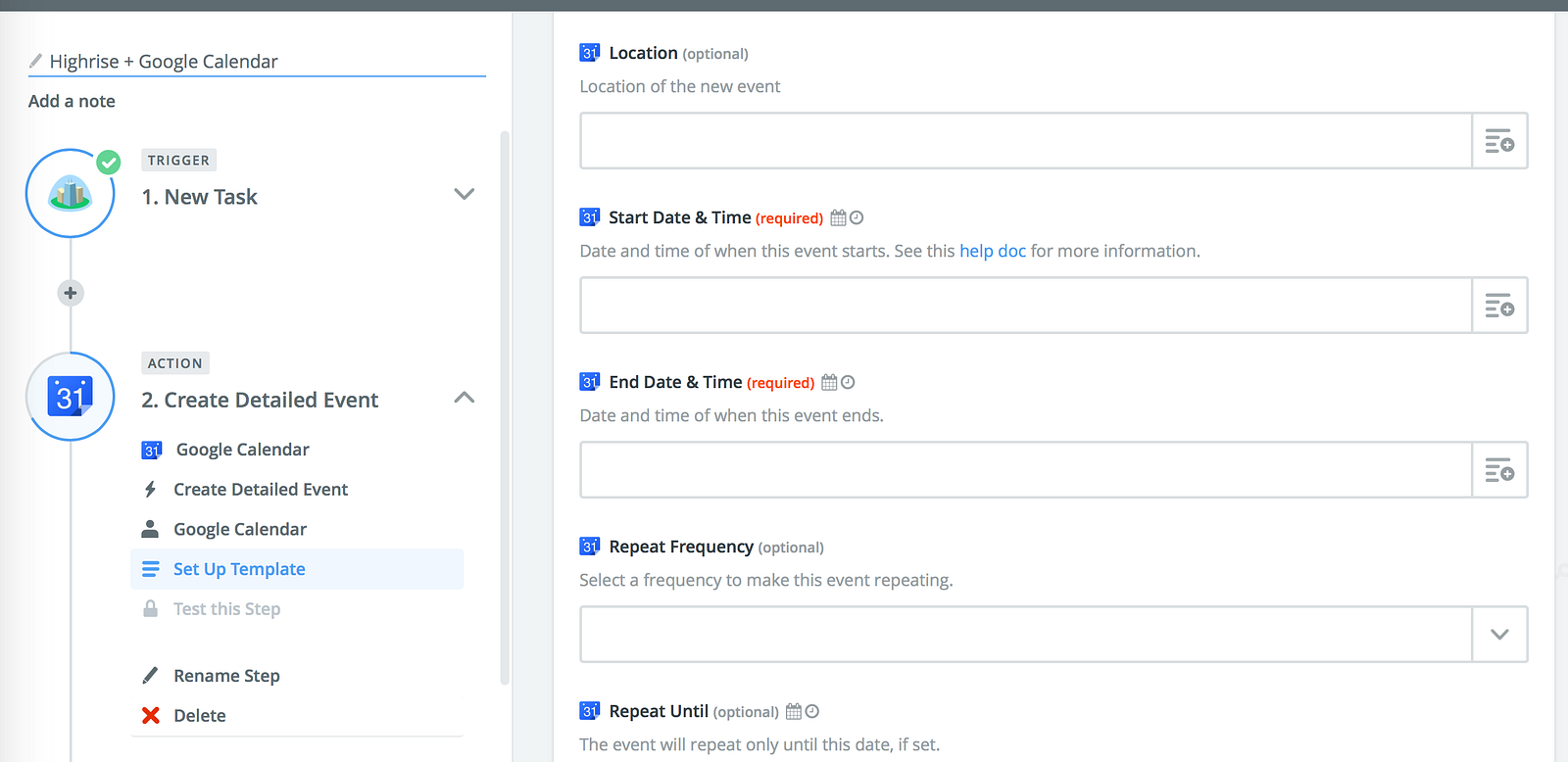This screenshot has width=1568, height=762.
Task: Click the calendar-clock icon beside End Date & Time
Action: coord(838,382)
